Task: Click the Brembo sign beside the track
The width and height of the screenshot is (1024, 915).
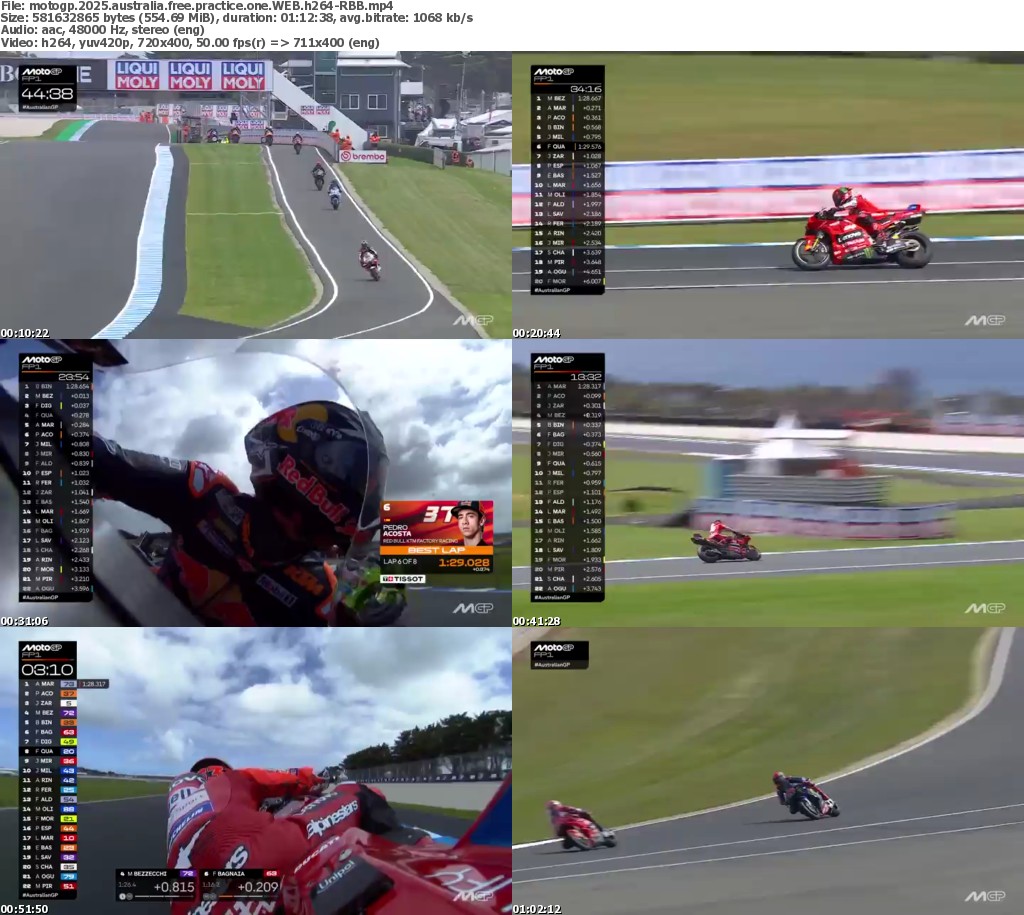Action: pyautogui.click(x=362, y=156)
